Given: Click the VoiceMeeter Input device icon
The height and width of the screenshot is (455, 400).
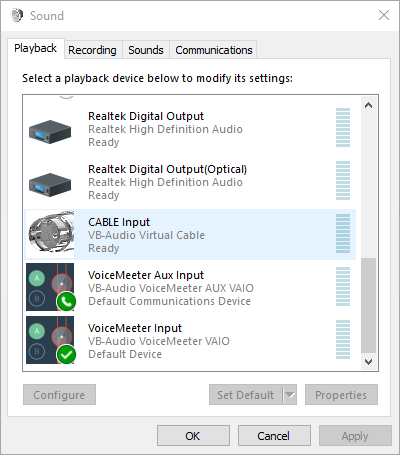Looking at the screenshot, I should pyautogui.click(x=51, y=340).
